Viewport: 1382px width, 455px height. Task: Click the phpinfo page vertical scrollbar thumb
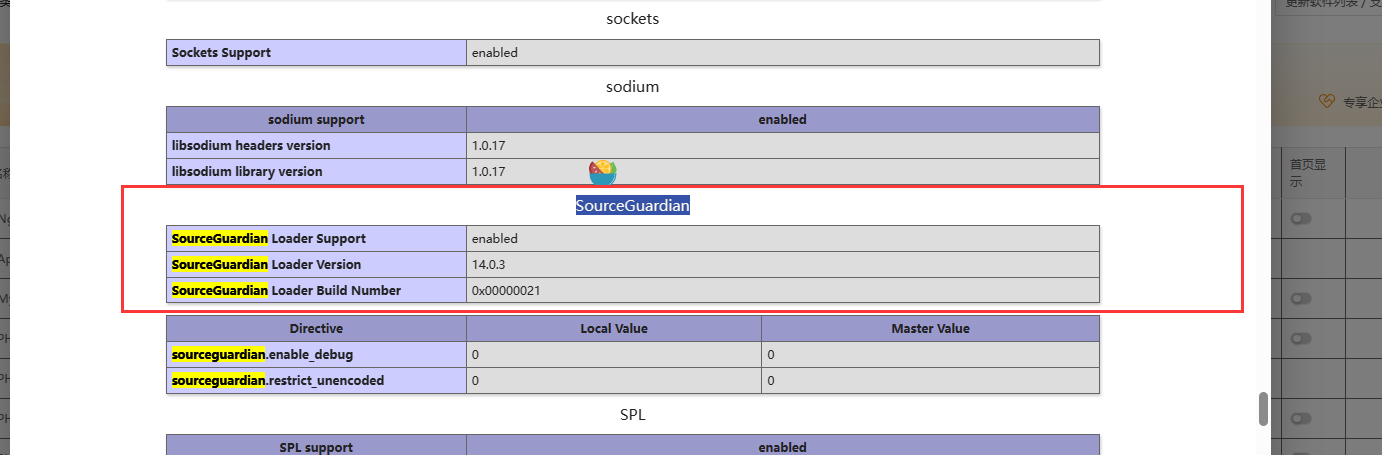pyautogui.click(x=1263, y=408)
